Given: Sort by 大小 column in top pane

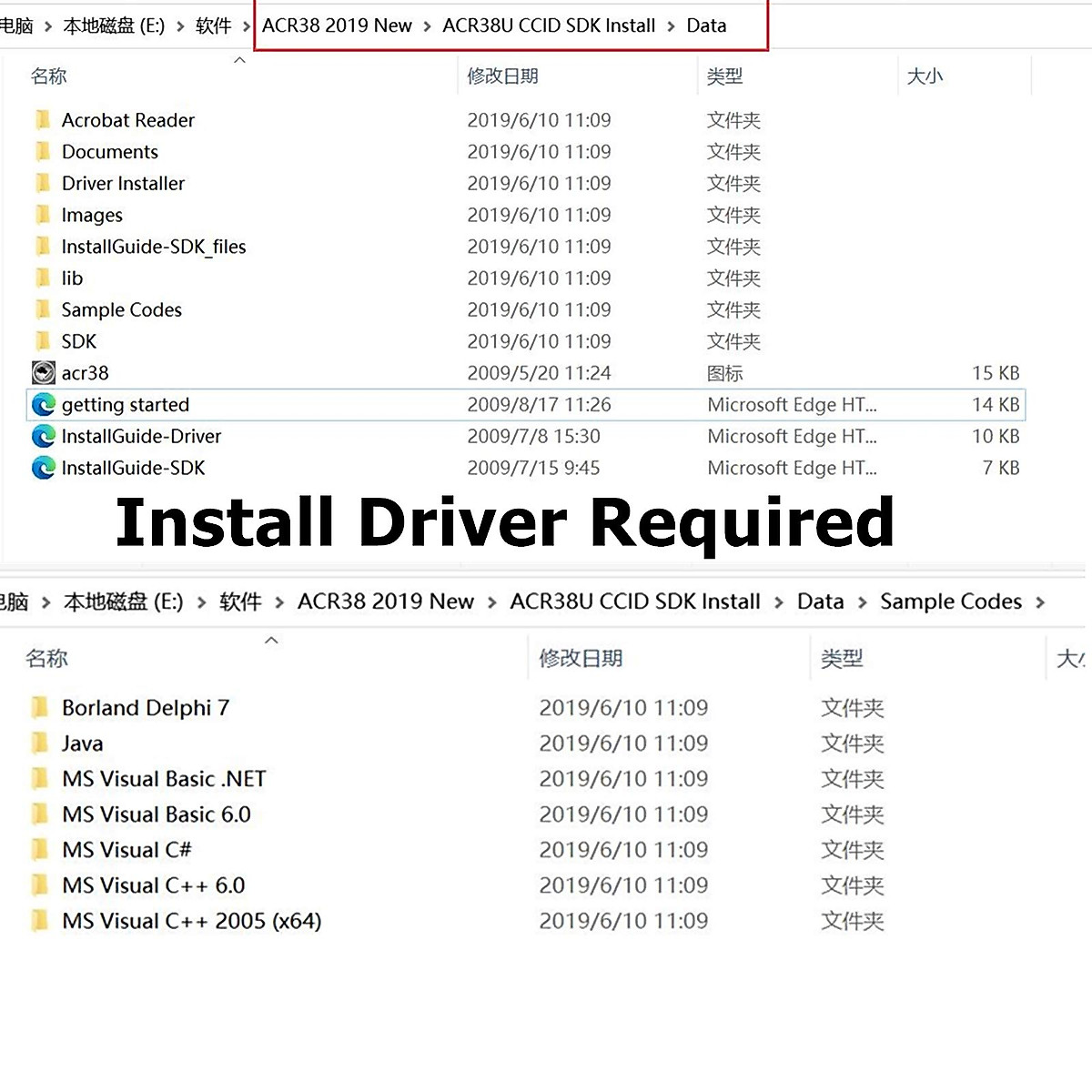Looking at the screenshot, I should 925,76.
